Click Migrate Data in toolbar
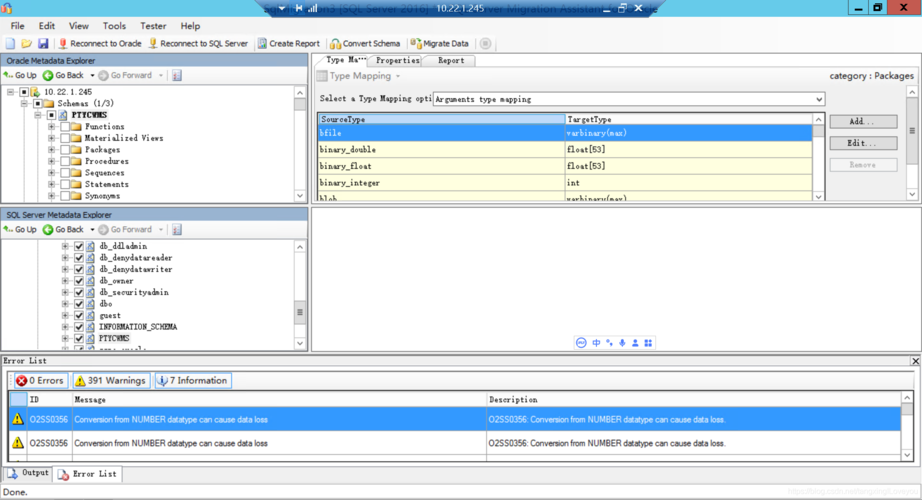This screenshot has width=922, height=500. 439,44
